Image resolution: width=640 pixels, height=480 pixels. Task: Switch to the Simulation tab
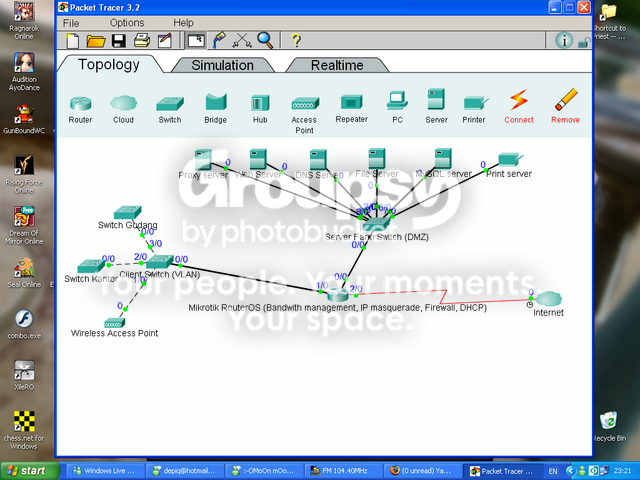pos(222,65)
